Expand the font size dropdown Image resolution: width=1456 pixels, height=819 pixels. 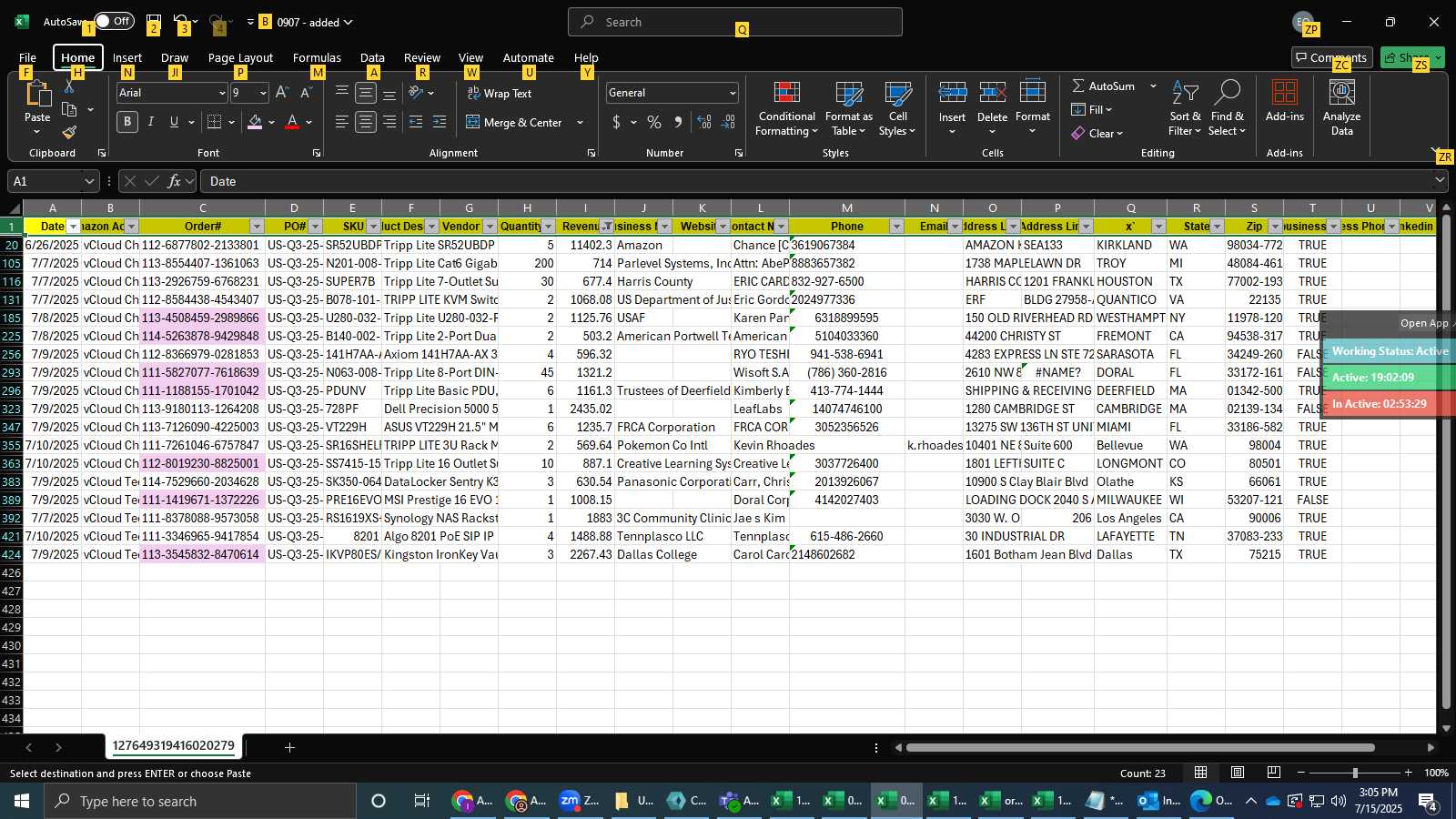click(263, 93)
